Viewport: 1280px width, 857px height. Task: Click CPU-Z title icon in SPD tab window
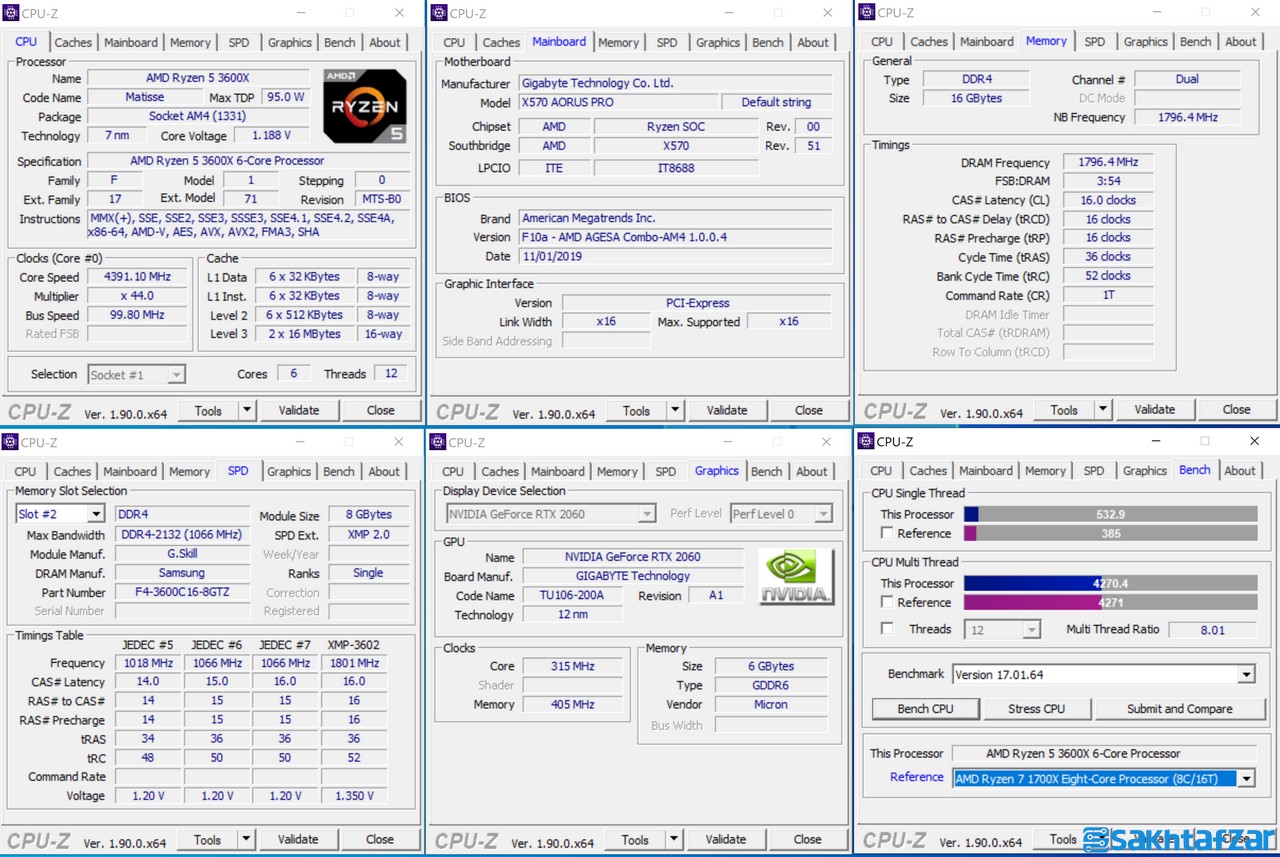tap(11, 442)
